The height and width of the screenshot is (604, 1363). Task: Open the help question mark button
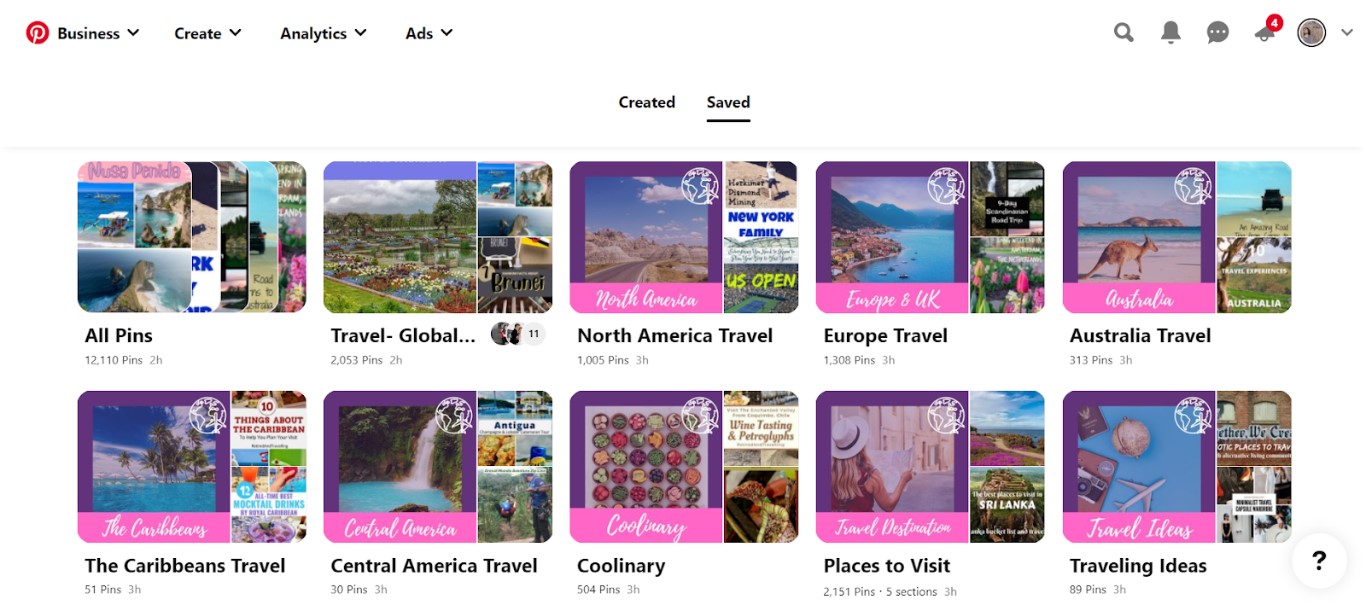point(1319,560)
